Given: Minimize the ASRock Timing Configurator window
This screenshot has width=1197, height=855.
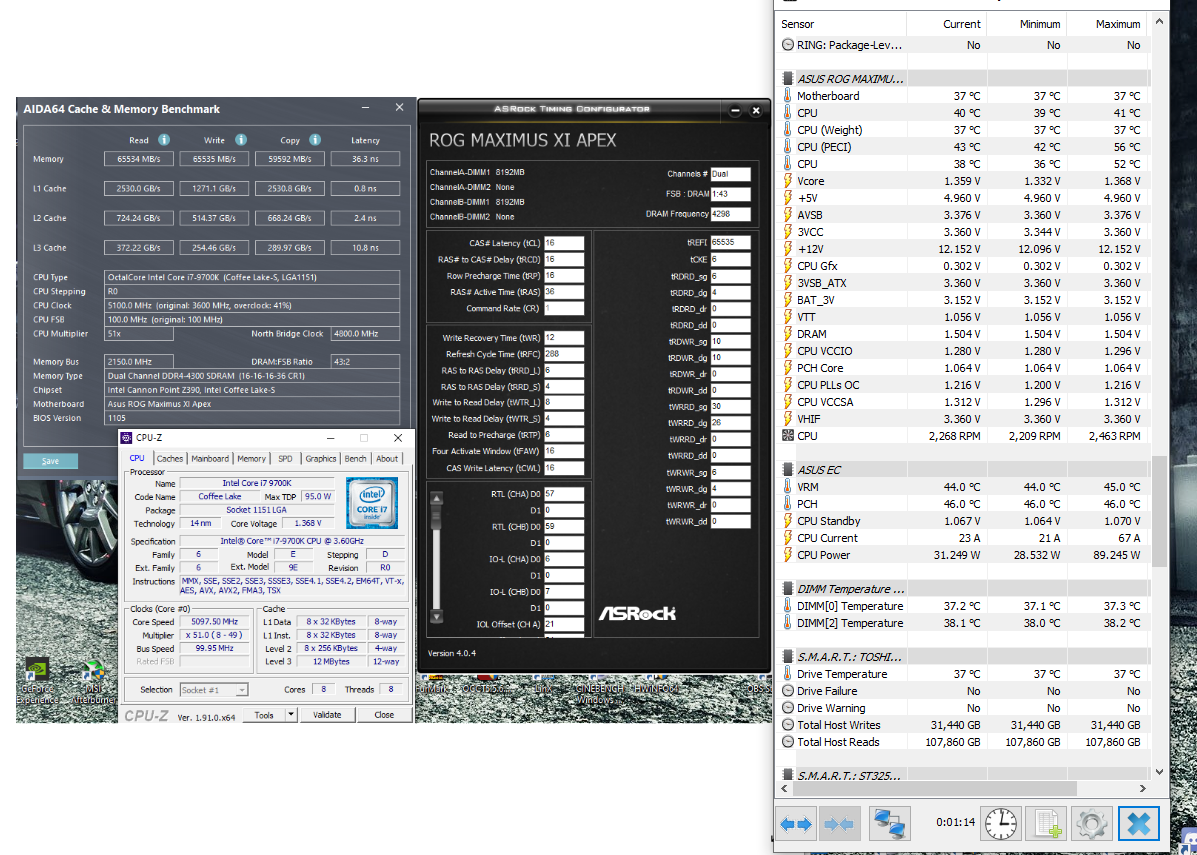Looking at the screenshot, I should tap(734, 111).
